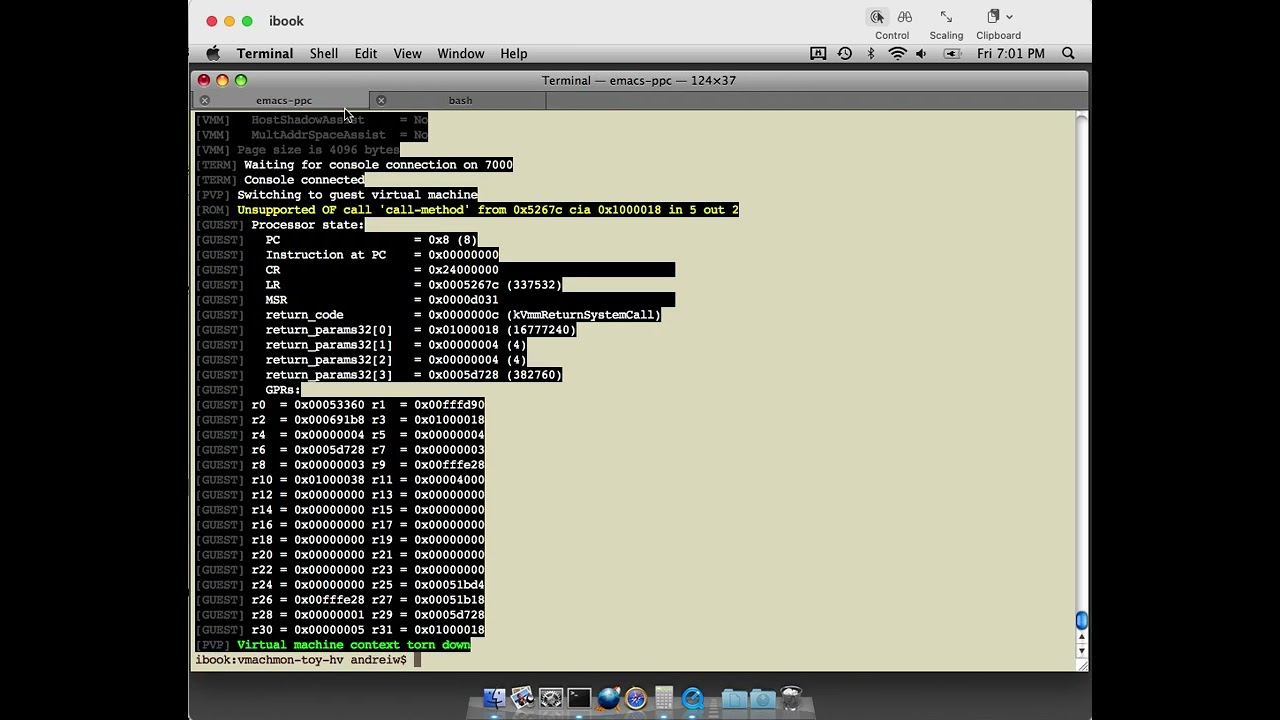Click LR value 0x0005267c

pos(463,285)
